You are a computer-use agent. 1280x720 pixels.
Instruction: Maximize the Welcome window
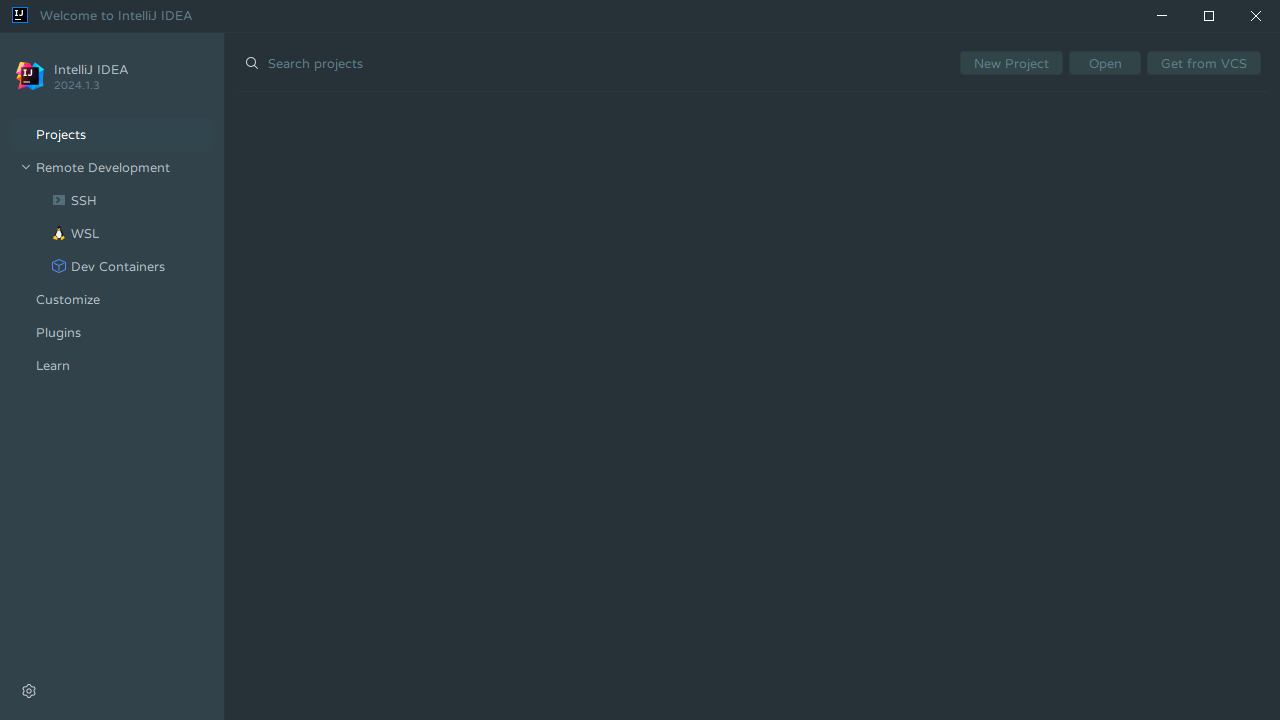click(x=1209, y=16)
